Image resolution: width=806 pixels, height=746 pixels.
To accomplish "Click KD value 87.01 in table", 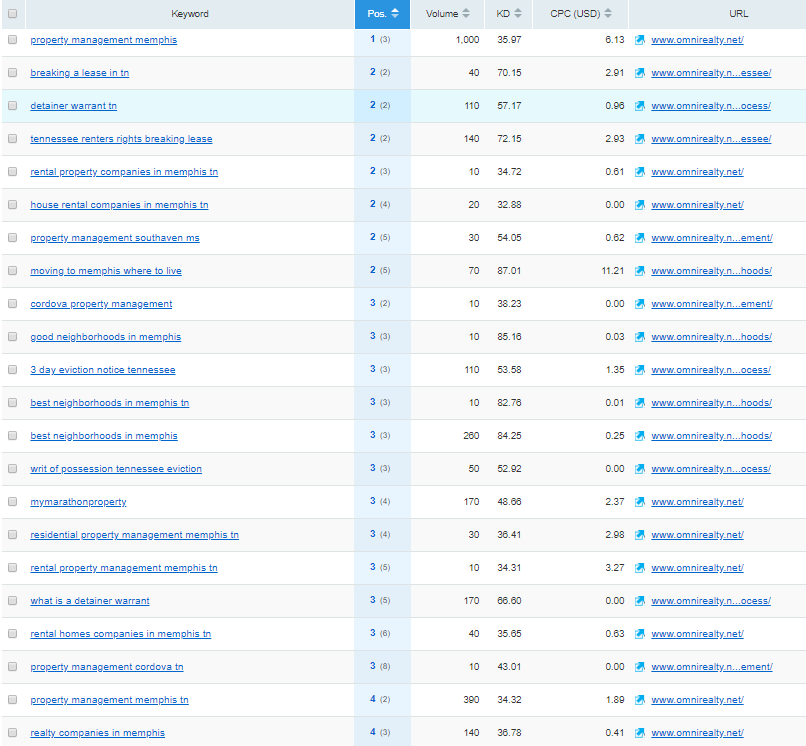I will tap(509, 270).
